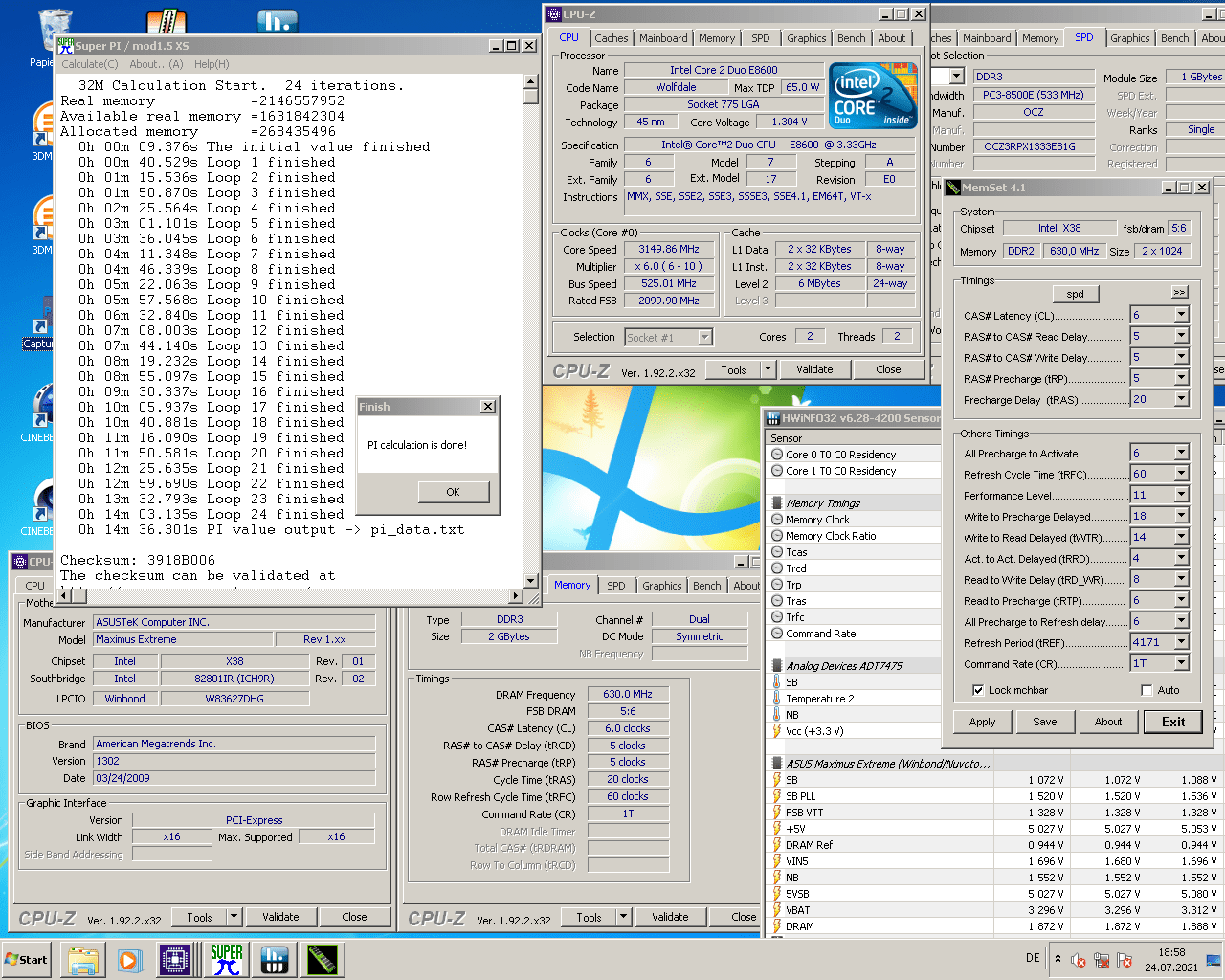Click the bolt icon for FSB VTT
Image resolution: width=1225 pixels, height=980 pixels.
(777, 813)
